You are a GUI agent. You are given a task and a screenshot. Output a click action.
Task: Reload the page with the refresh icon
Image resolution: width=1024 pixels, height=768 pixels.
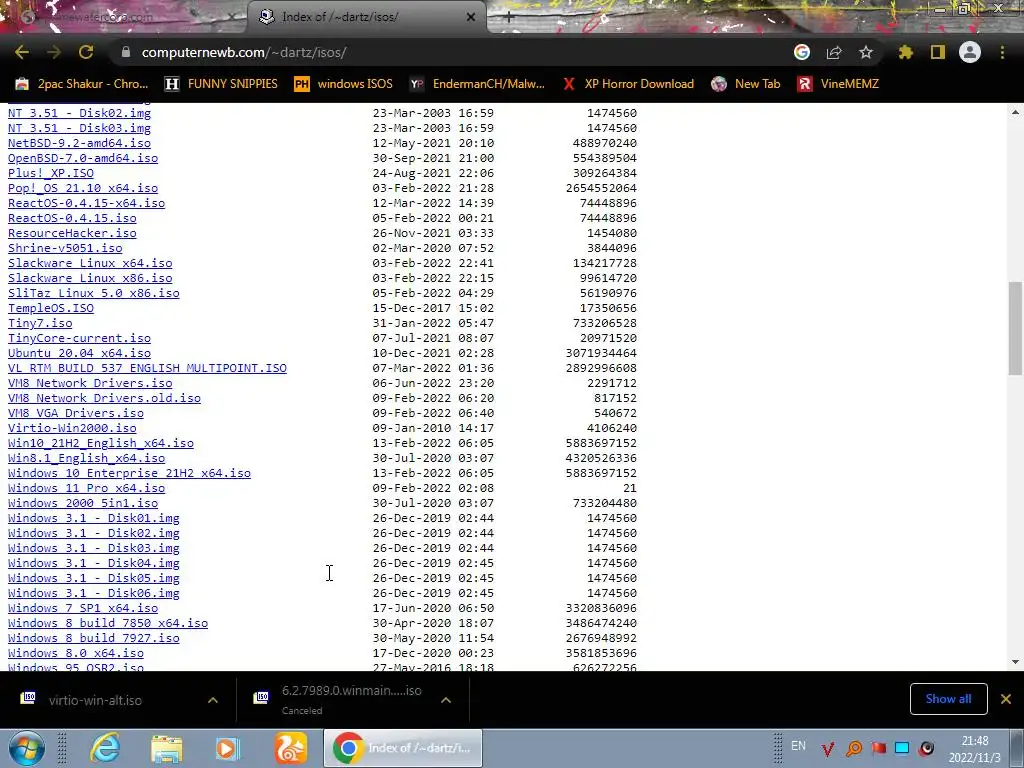coord(86,52)
